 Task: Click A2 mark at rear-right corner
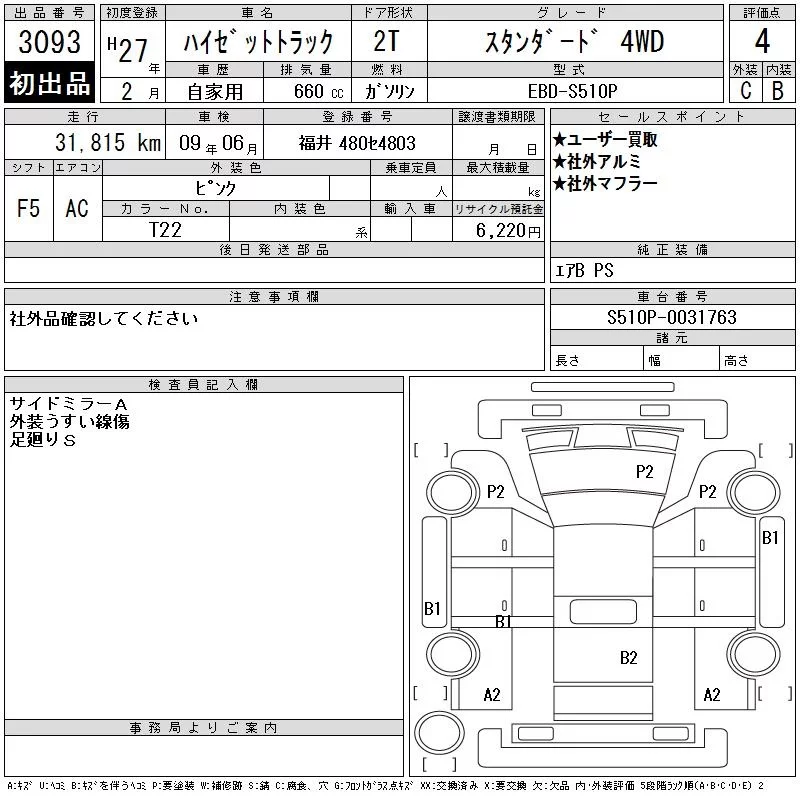[x=712, y=695]
